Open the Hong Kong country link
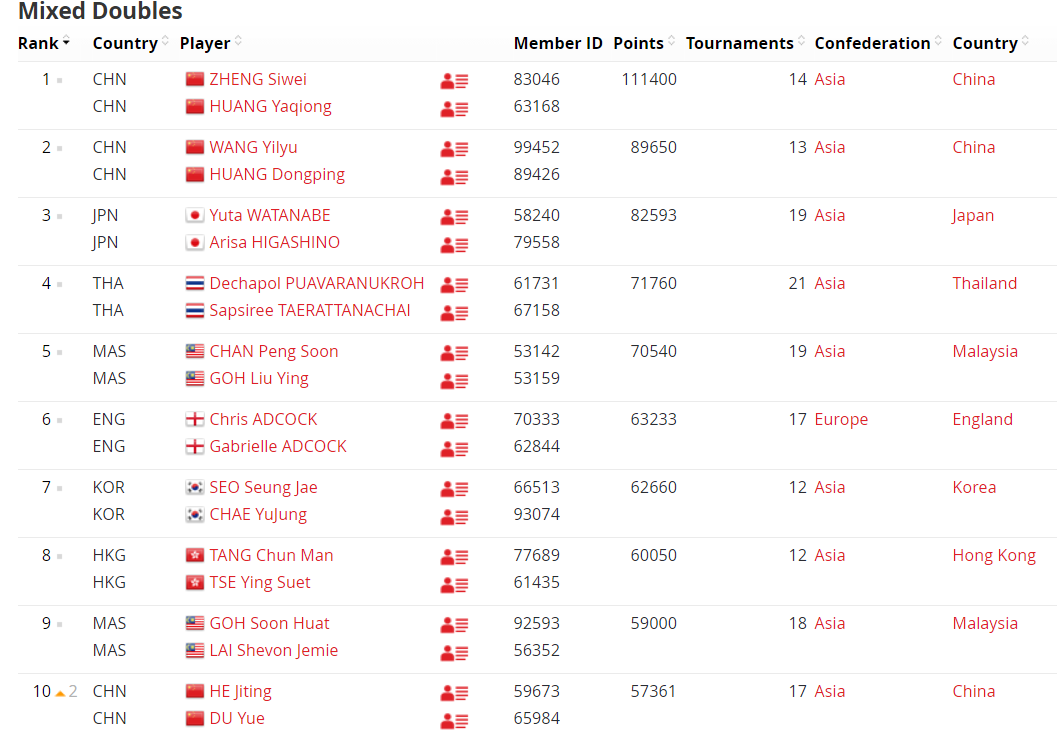1057x740 pixels. click(994, 555)
